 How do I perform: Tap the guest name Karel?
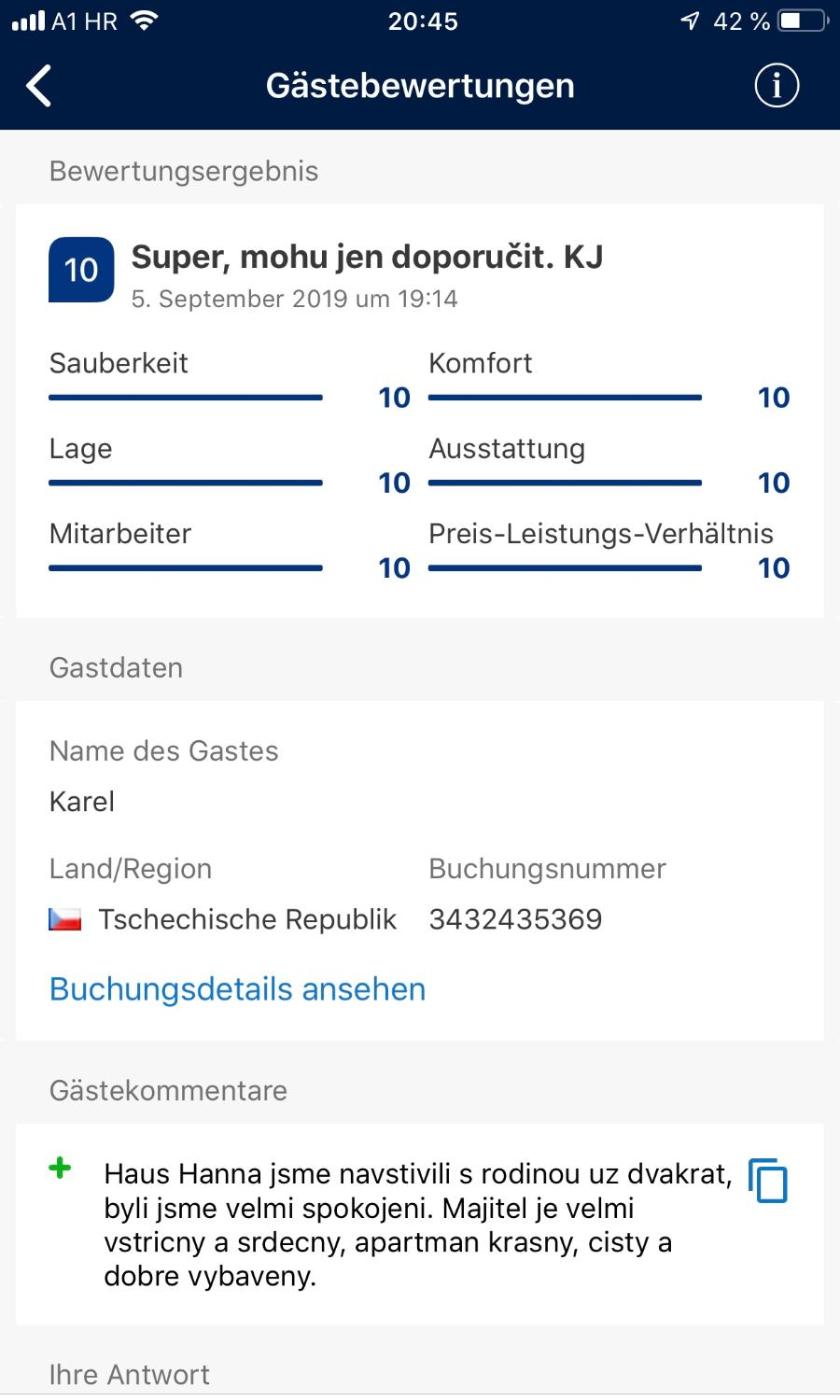click(82, 802)
